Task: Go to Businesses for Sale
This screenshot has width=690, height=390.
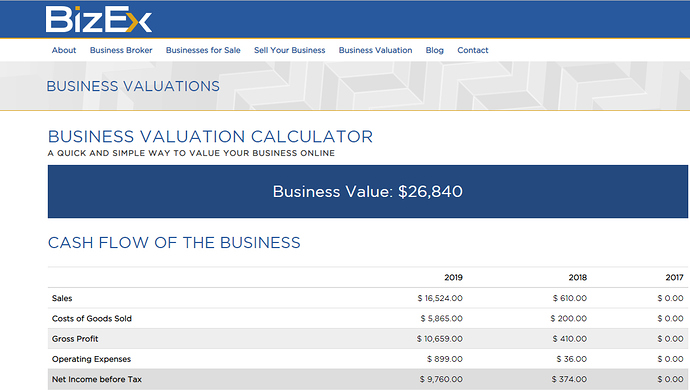Action: tap(203, 50)
